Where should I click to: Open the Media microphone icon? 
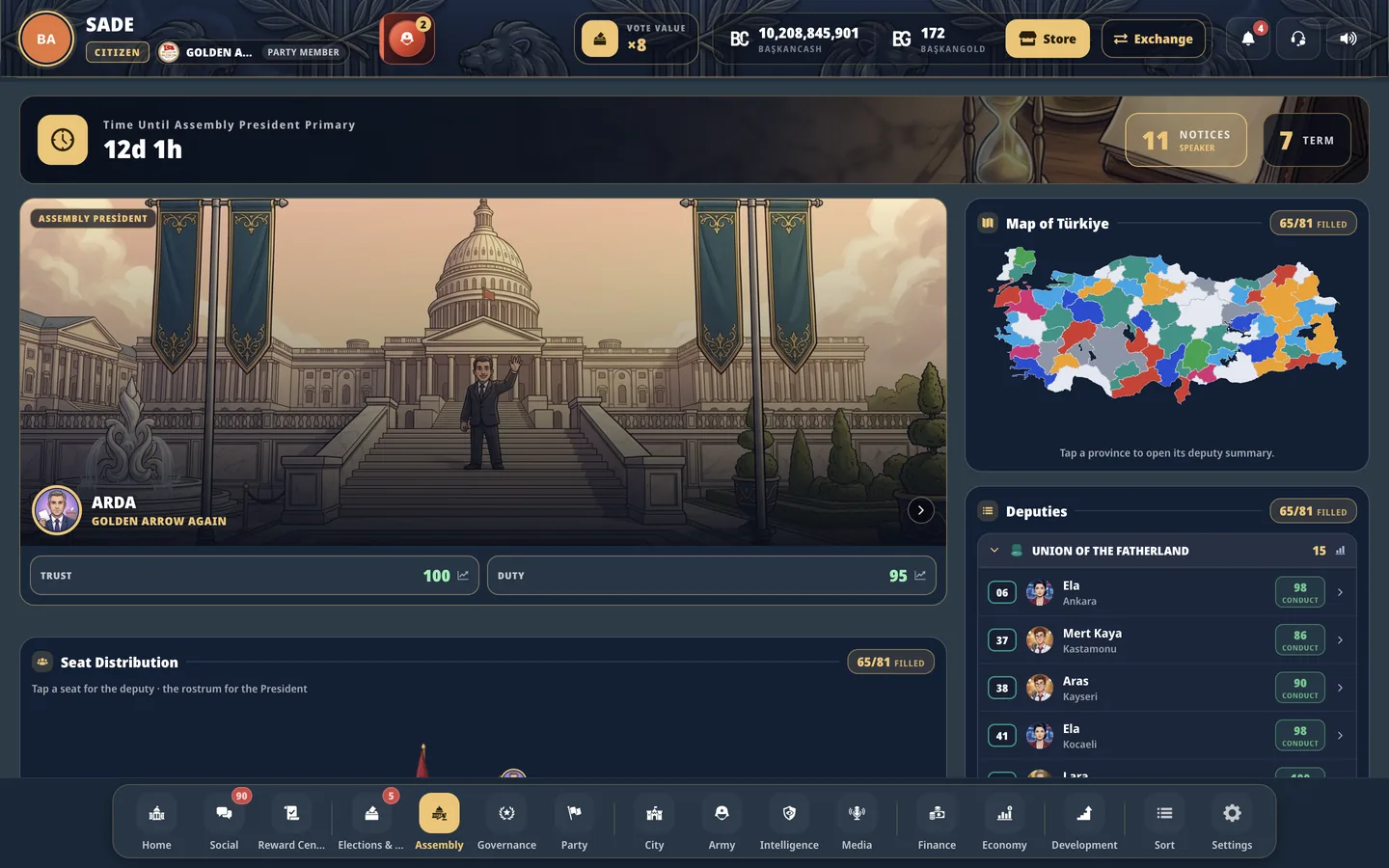[x=857, y=824]
